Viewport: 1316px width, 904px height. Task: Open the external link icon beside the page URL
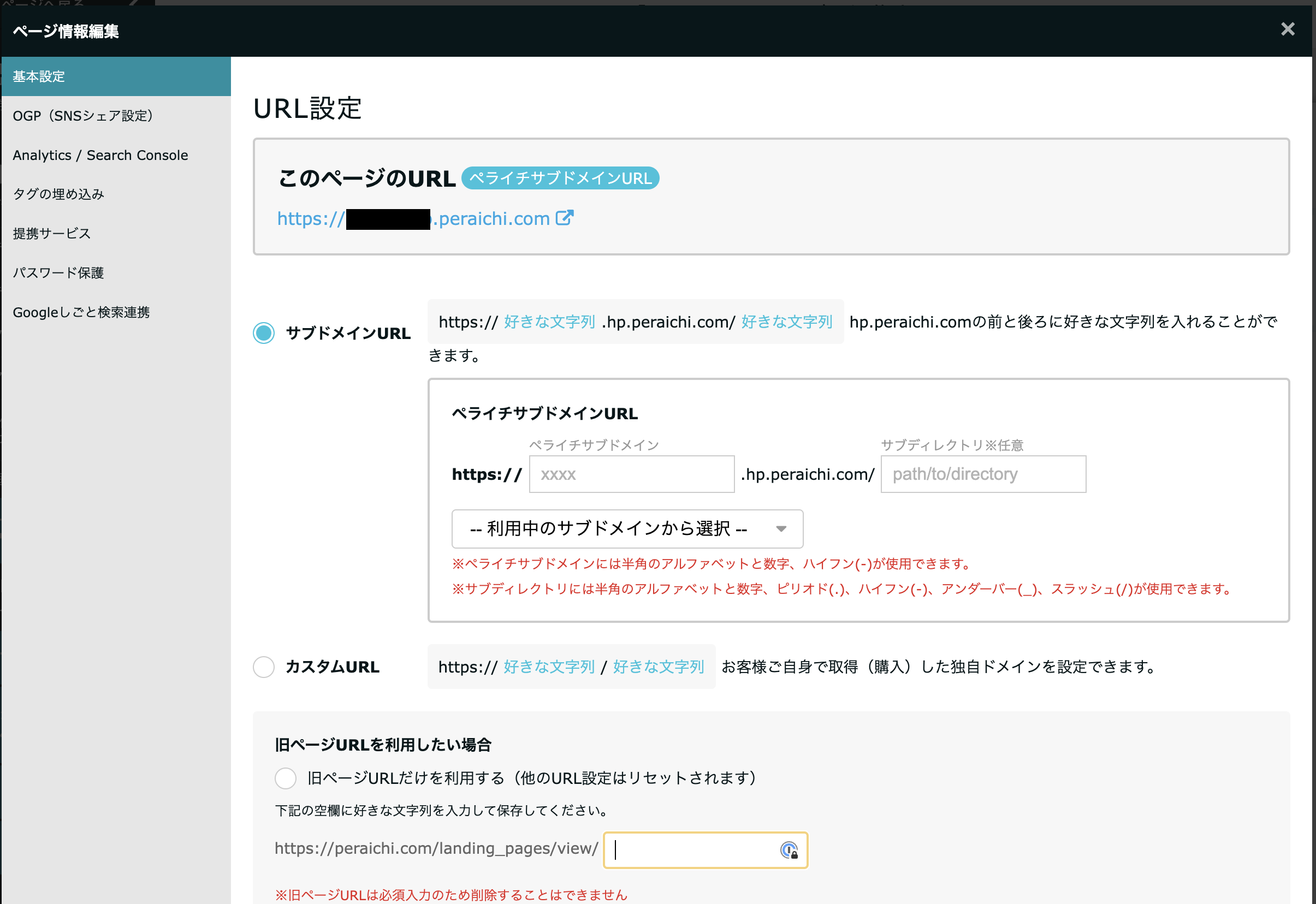pyautogui.click(x=564, y=218)
